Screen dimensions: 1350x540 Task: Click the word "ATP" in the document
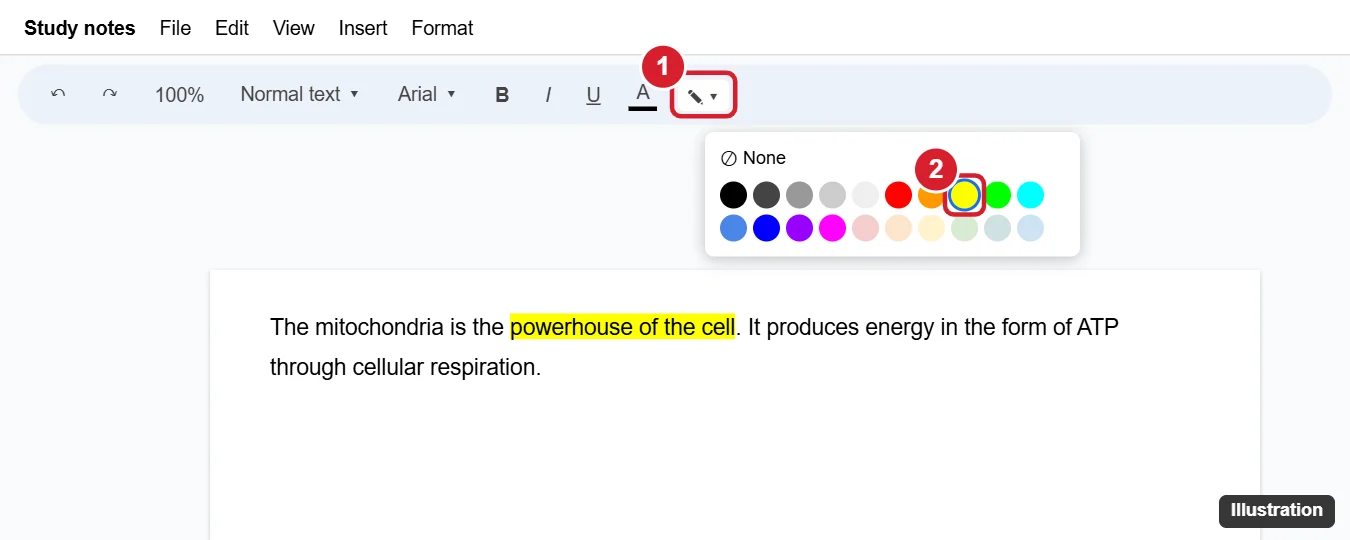tap(1098, 327)
